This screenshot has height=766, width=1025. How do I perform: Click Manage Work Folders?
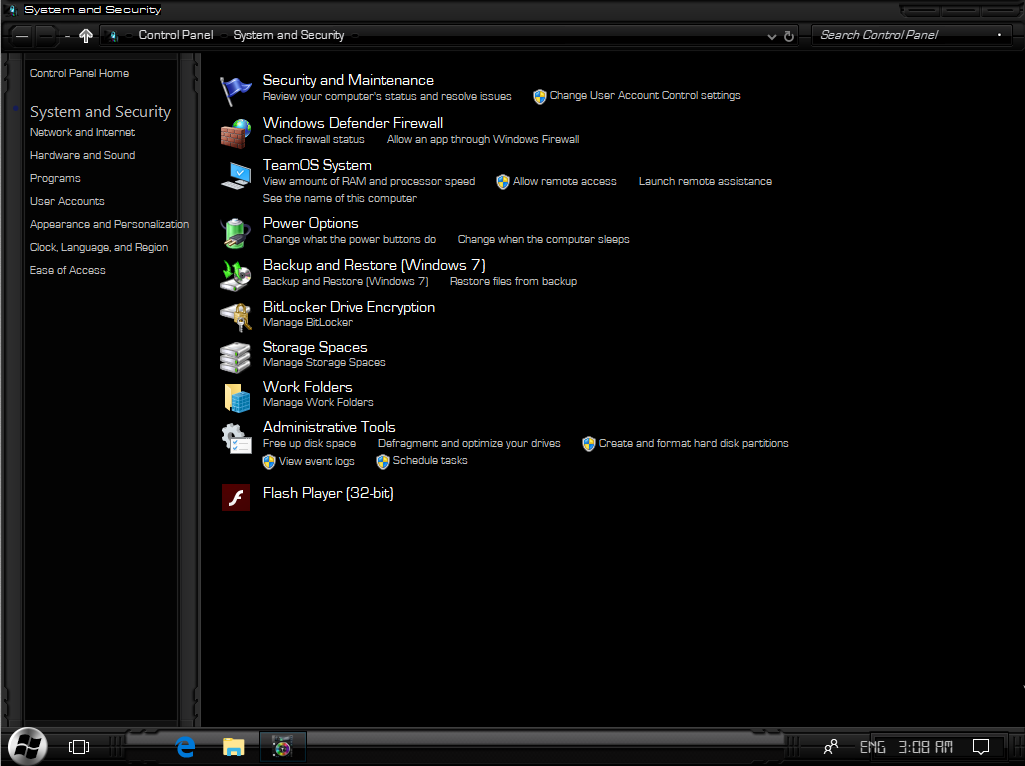point(318,403)
